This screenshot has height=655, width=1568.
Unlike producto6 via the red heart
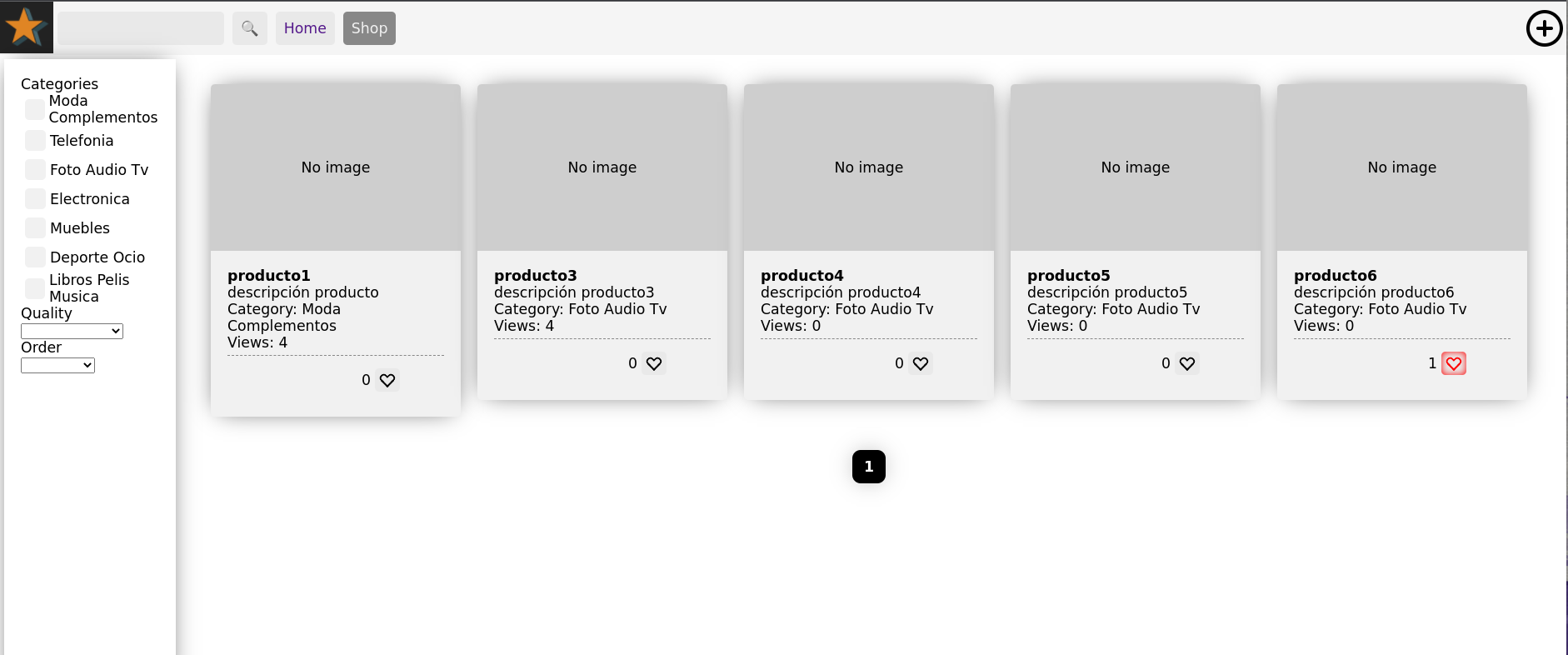click(x=1454, y=363)
